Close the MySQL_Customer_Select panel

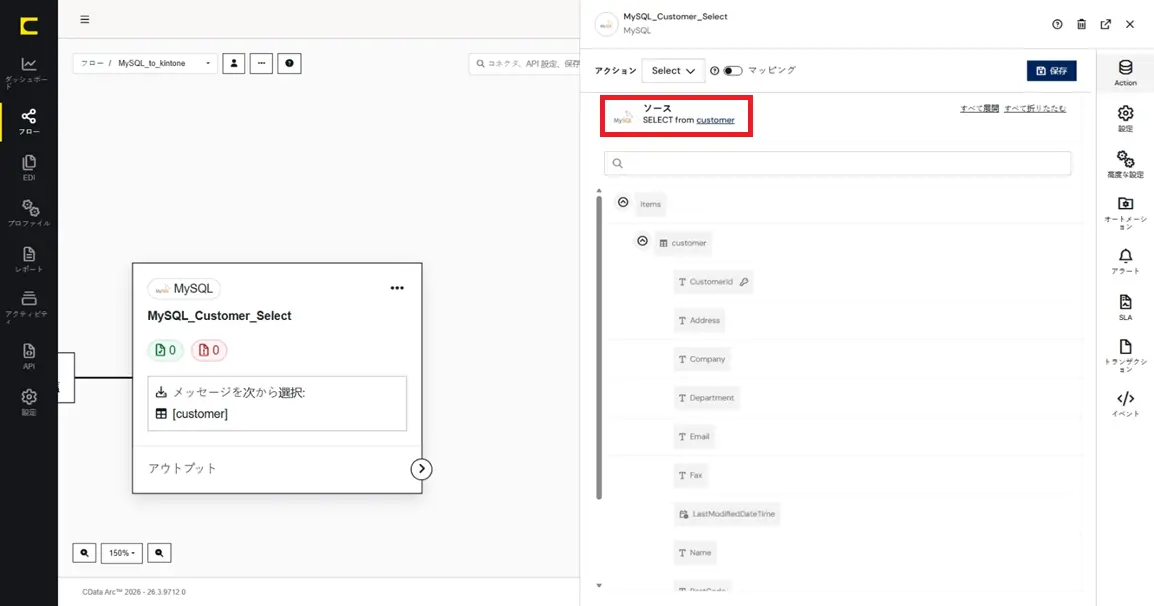[1130, 24]
